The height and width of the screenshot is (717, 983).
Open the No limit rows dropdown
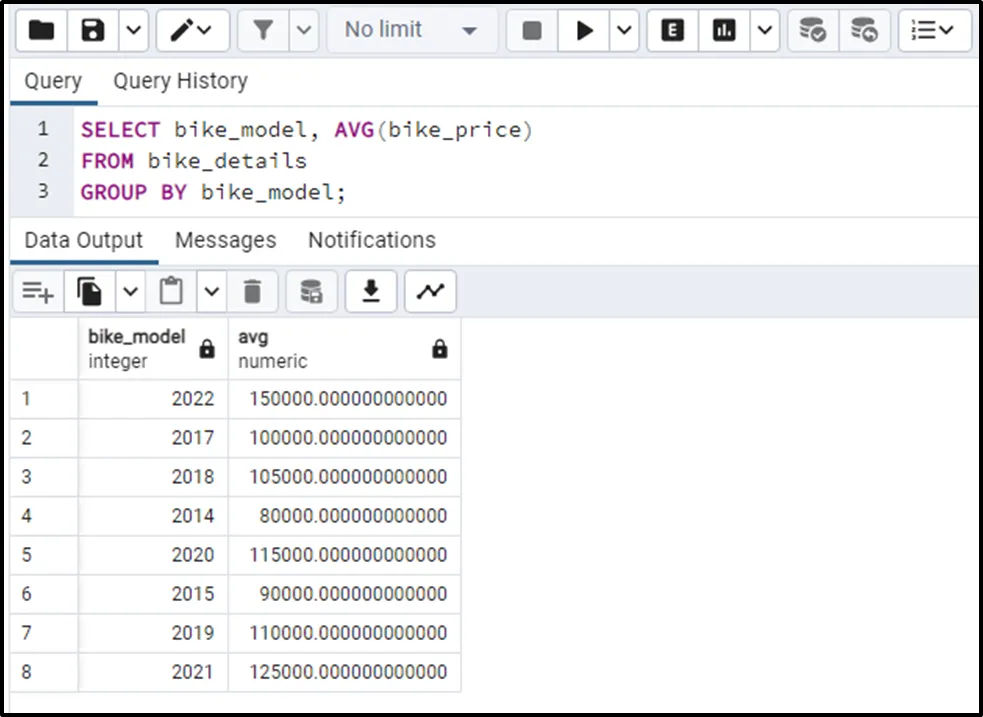(x=411, y=31)
